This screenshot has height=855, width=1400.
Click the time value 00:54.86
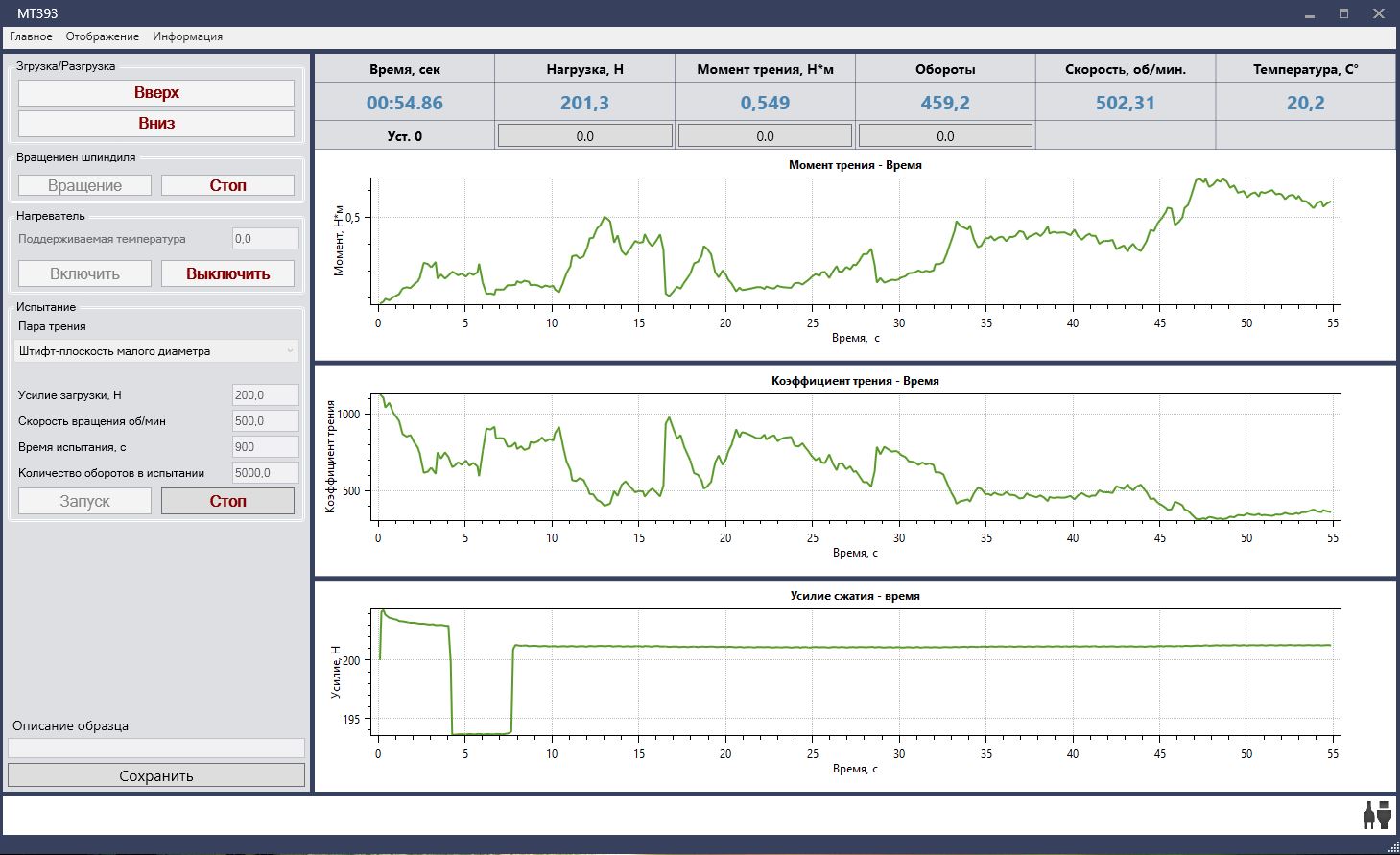(405, 103)
